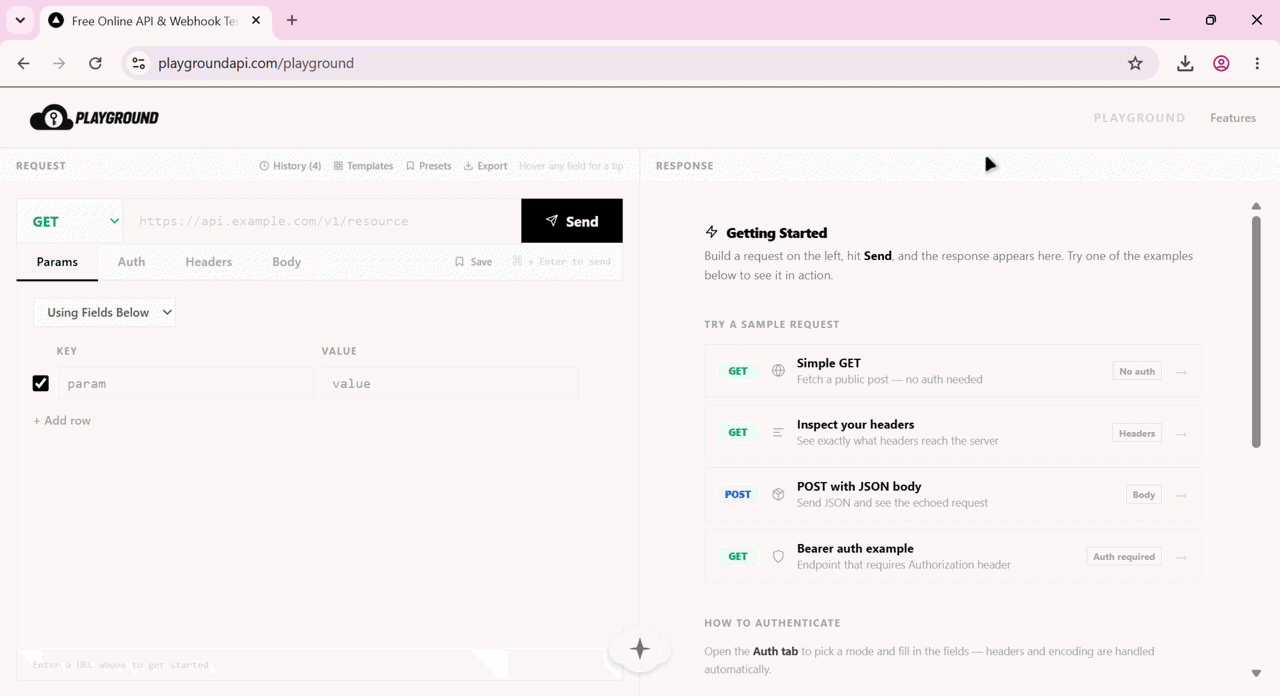Click arrow on POST with JSON body row
The image size is (1280, 696).
[1181, 496]
